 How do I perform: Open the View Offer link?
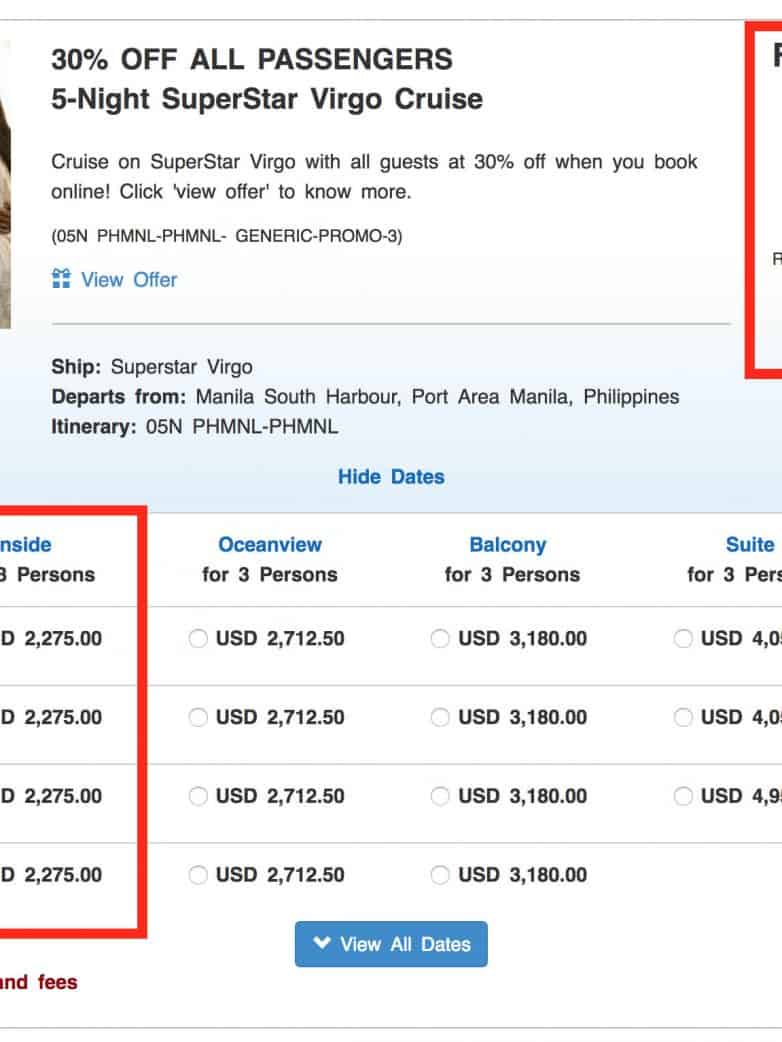click(x=128, y=280)
